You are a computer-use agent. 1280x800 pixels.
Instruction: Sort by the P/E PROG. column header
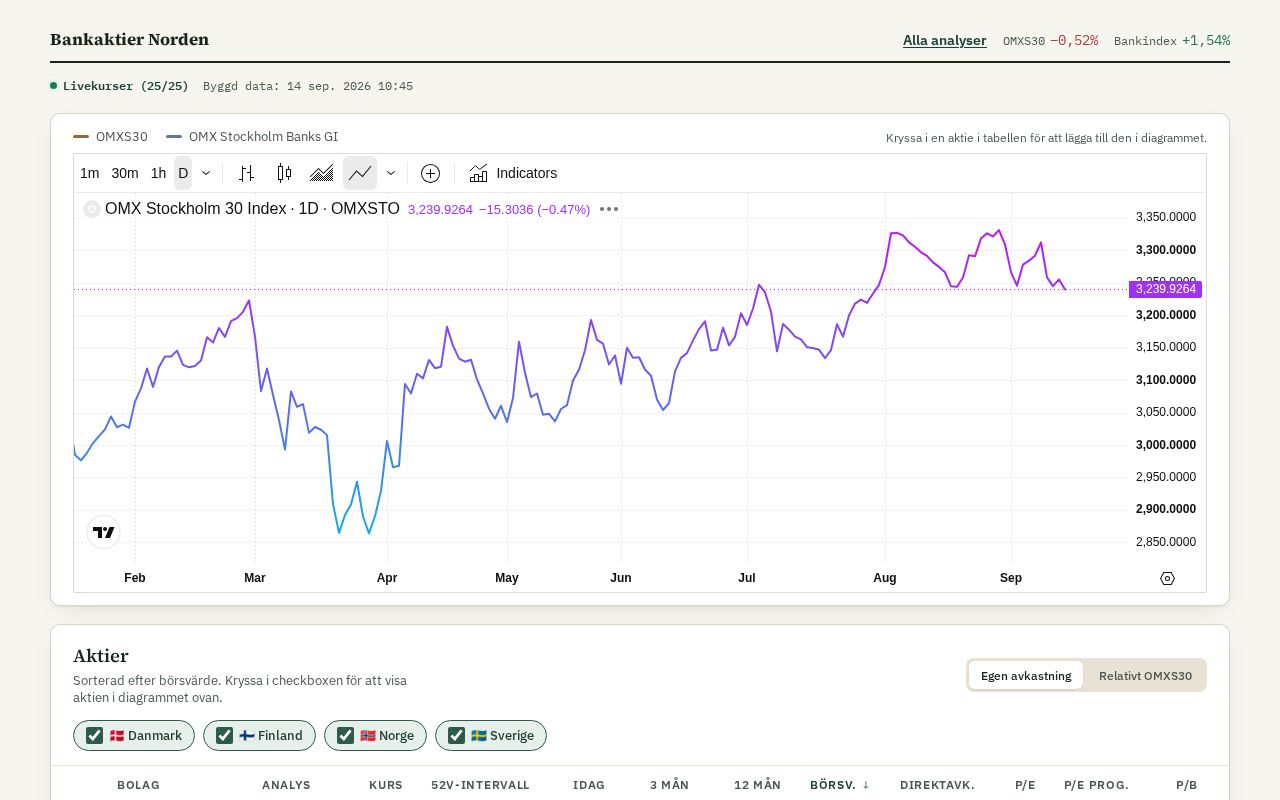(1096, 785)
